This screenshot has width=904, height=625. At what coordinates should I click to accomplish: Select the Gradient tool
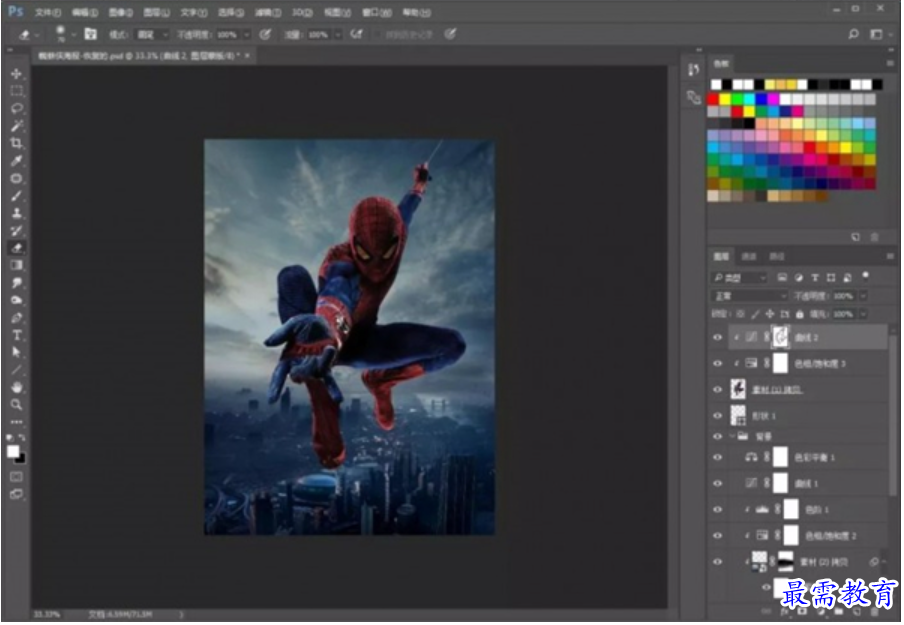(x=16, y=265)
